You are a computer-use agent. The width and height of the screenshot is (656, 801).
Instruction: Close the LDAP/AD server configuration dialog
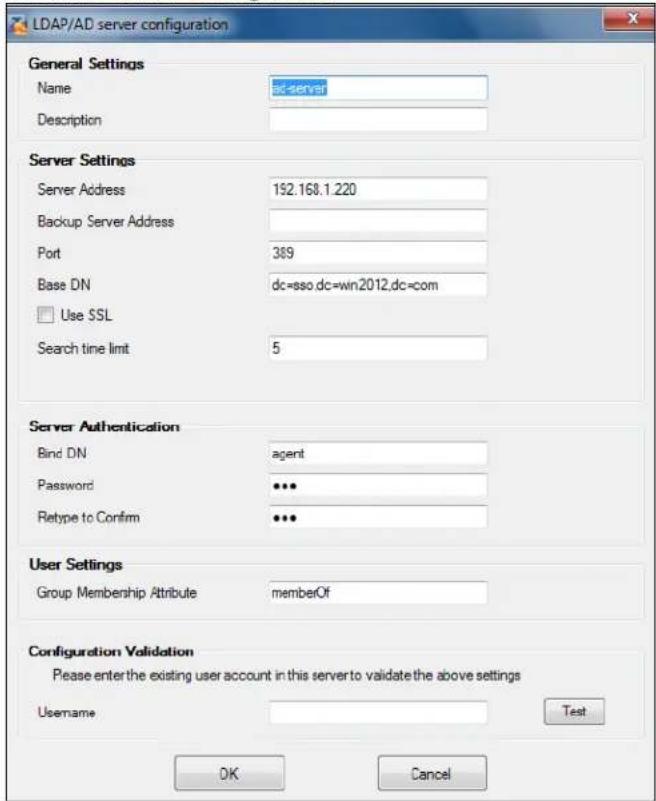pos(630,19)
